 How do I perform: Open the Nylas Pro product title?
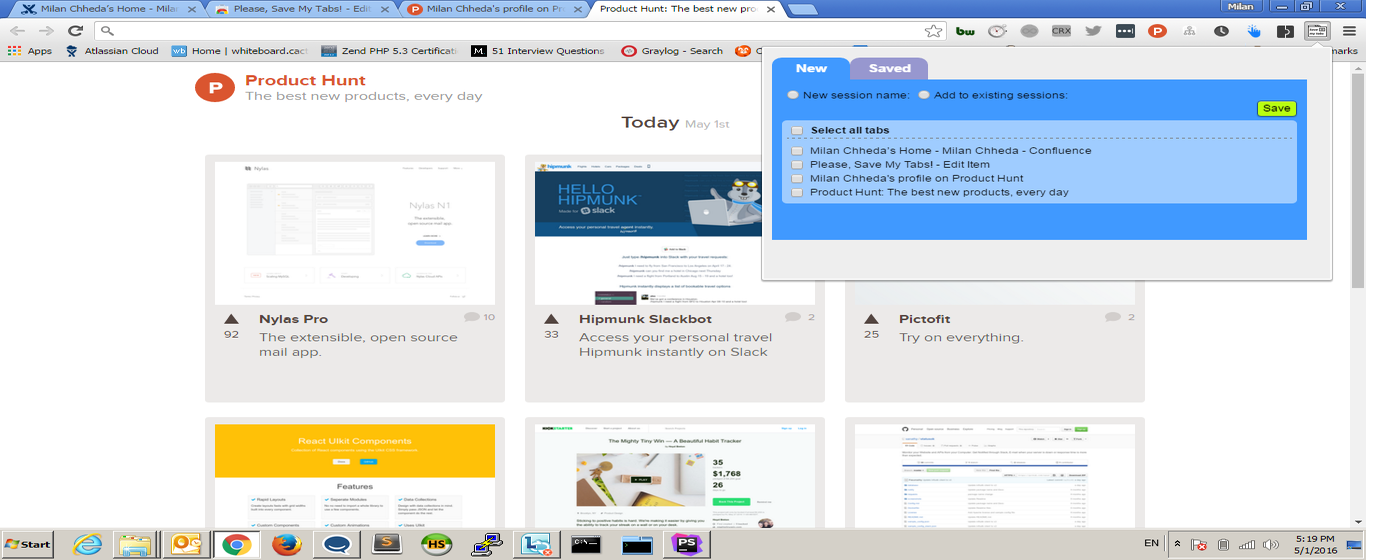[293, 319]
